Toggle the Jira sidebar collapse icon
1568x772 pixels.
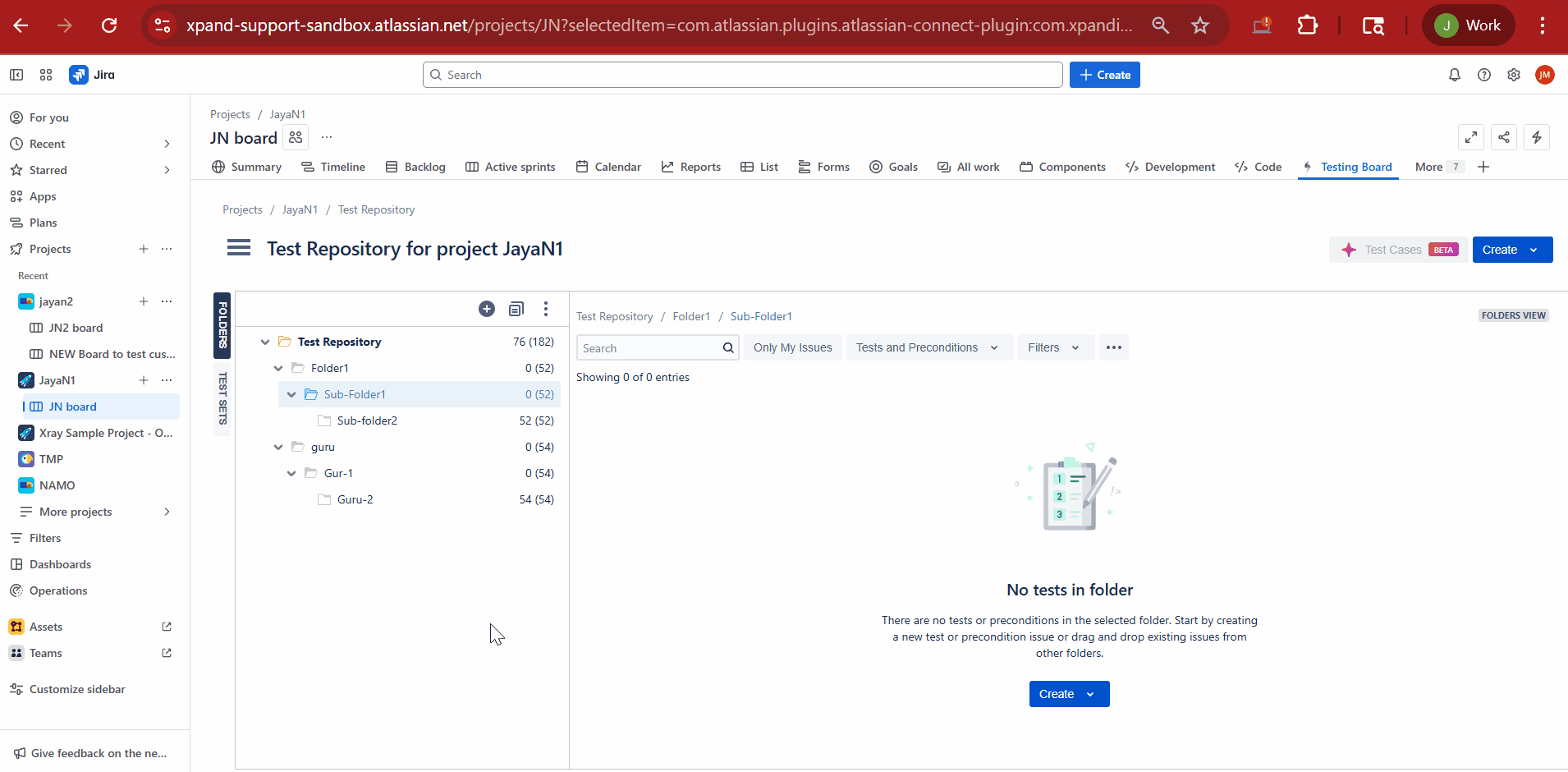point(16,75)
